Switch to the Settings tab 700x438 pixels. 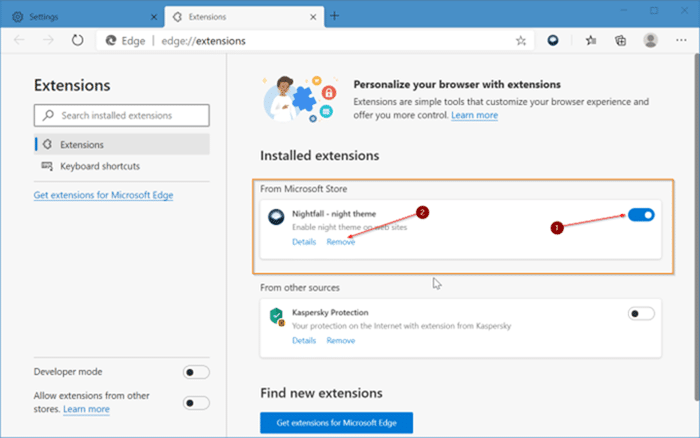tap(82, 17)
